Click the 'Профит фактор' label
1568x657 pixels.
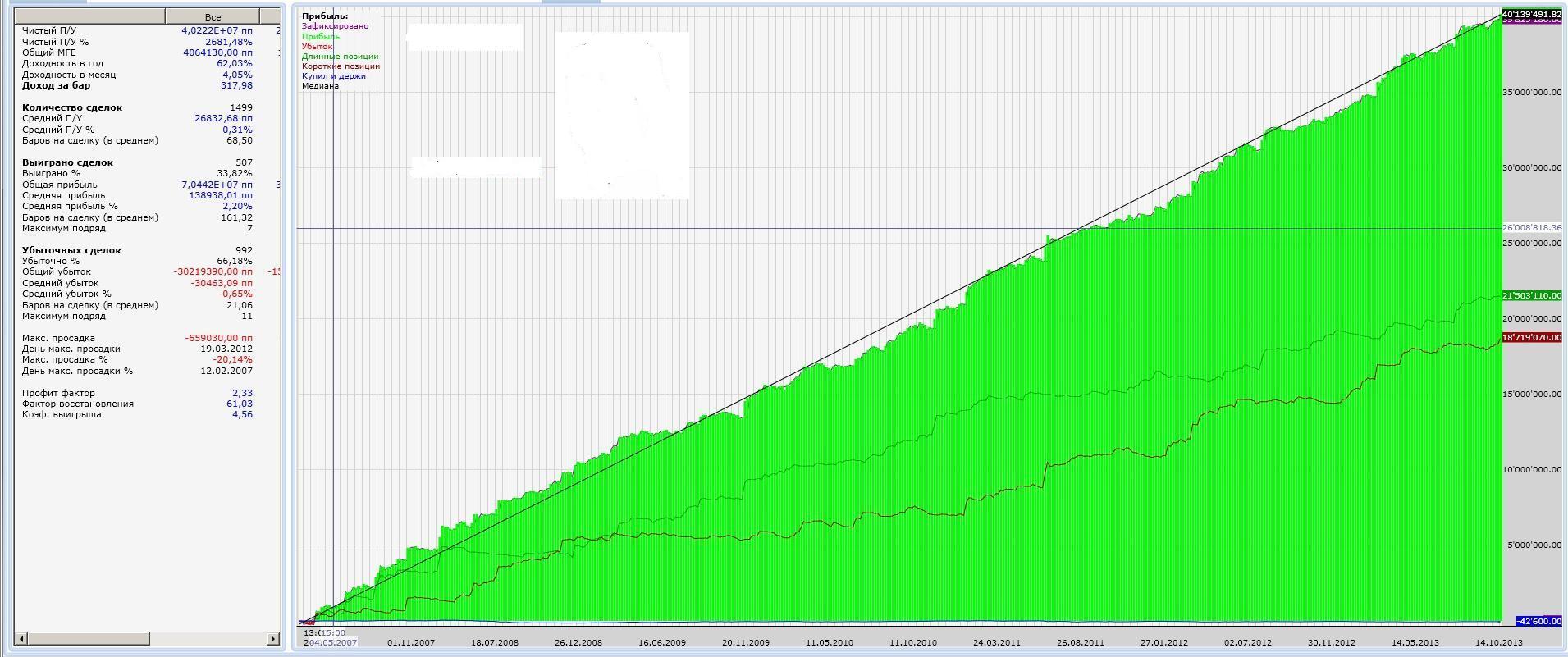coord(58,393)
